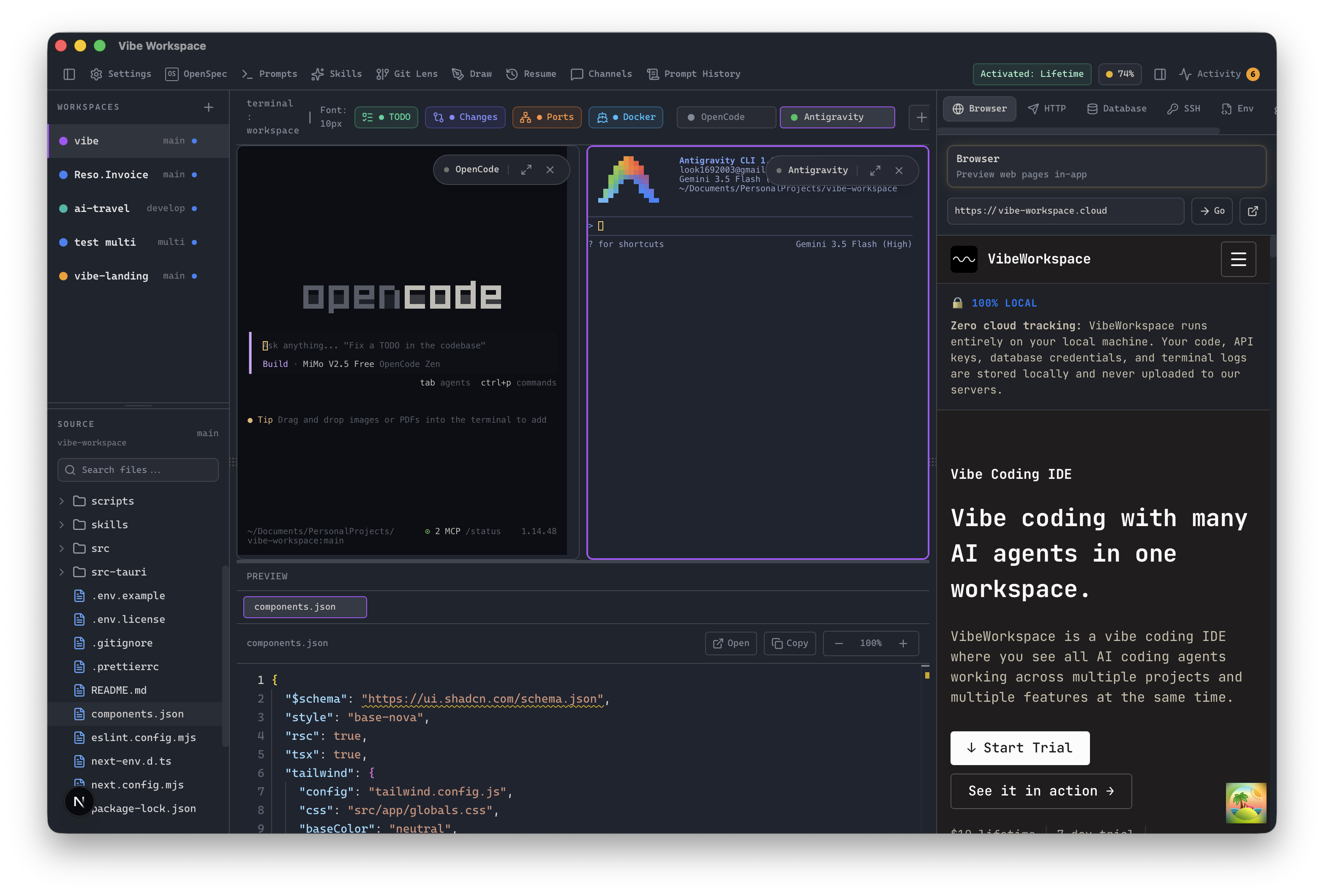Select the vibe workspace
This screenshot has height=896, width=1324.
click(139, 141)
